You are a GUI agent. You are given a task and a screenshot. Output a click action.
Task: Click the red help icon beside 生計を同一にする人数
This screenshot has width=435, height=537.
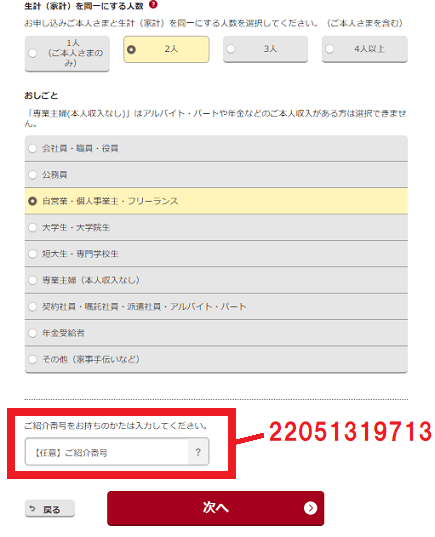point(153,5)
